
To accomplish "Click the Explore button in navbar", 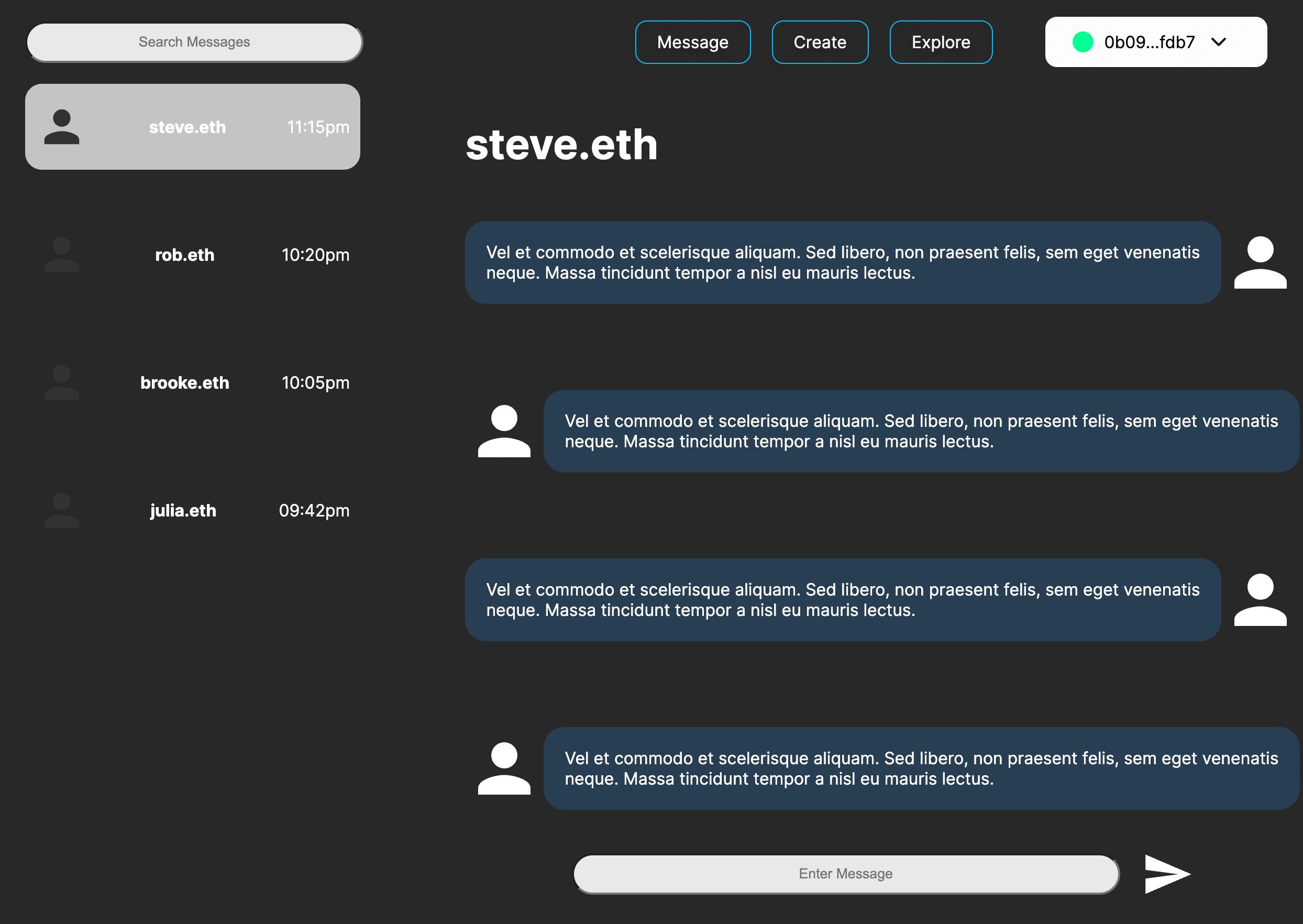I will click(x=940, y=41).
